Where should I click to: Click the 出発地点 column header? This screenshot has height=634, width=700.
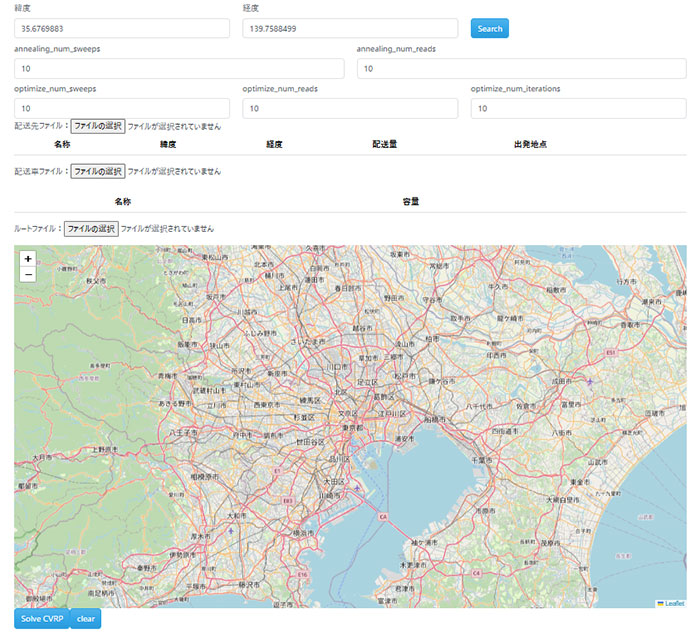pyautogui.click(x=529, y=144)
